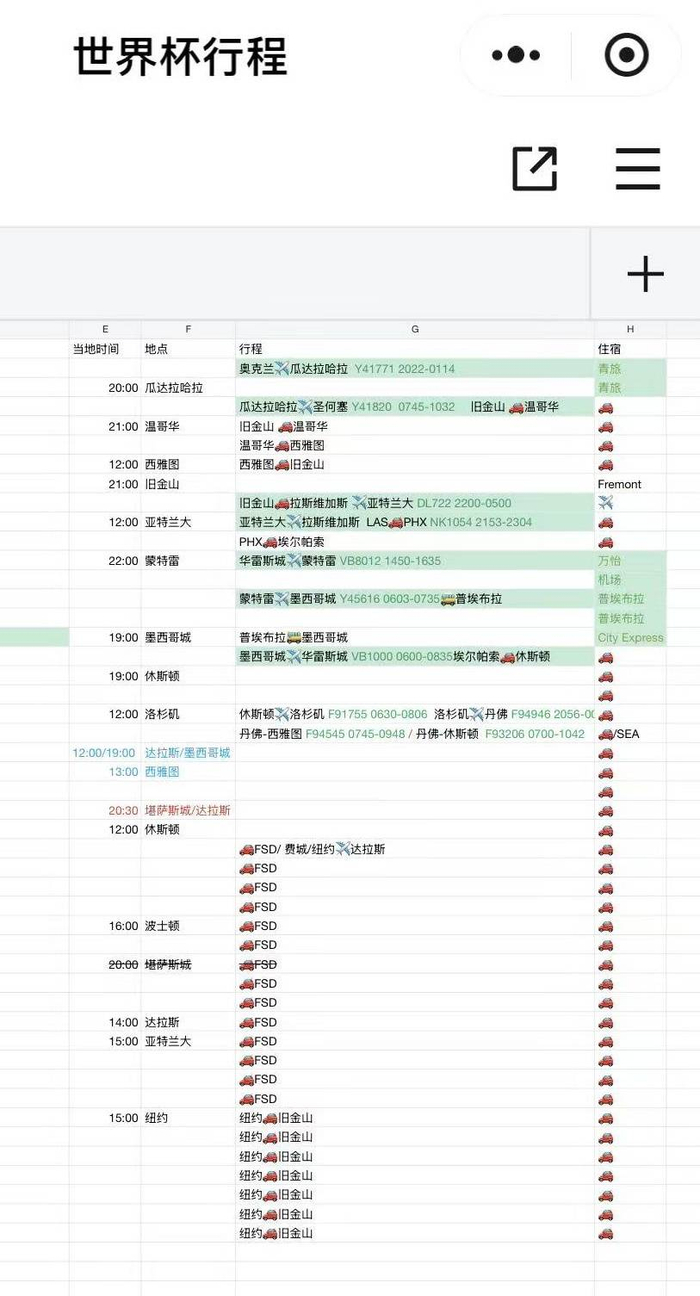
Task: Select the 22:00 time cell
Action: pyautogui.click(x=105, y=561)
